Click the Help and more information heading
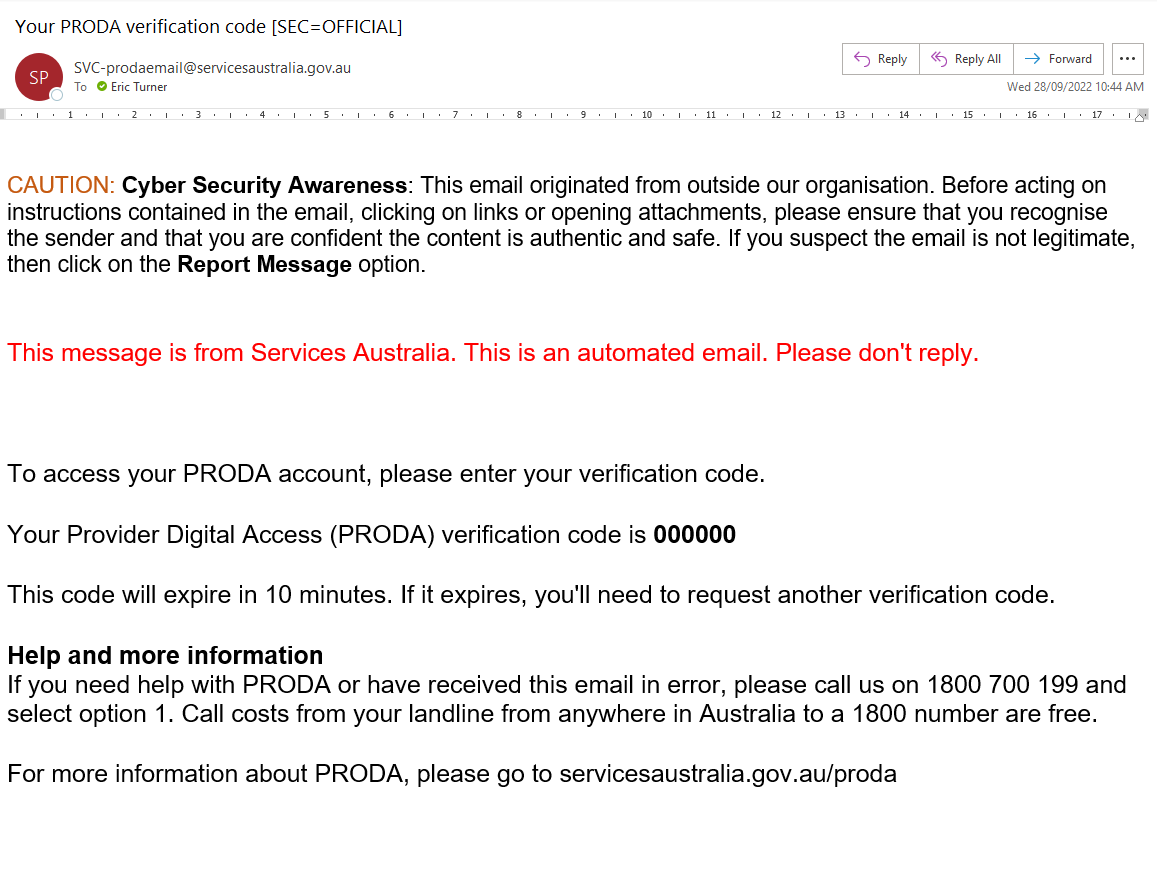 click(165, 656)
